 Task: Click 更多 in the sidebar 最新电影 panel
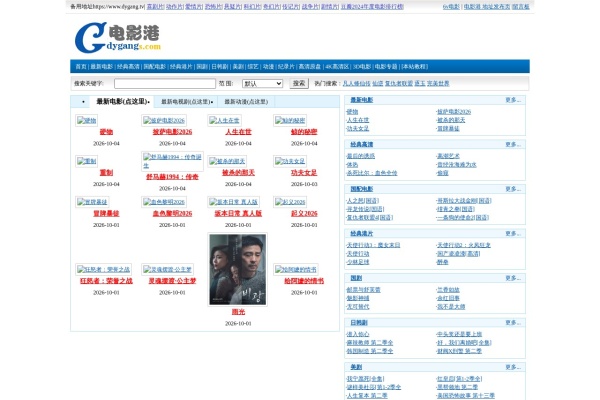pyautogui.click(x=513, y=100)
